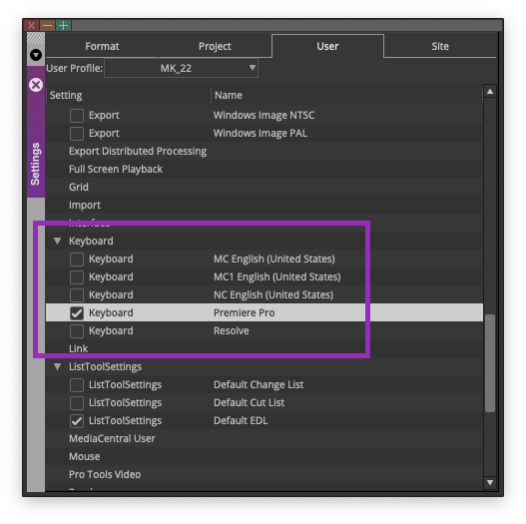Check MC1 English (United States) keyboard checkbox
Screen dimensions: 526x524
coord(77,277)
